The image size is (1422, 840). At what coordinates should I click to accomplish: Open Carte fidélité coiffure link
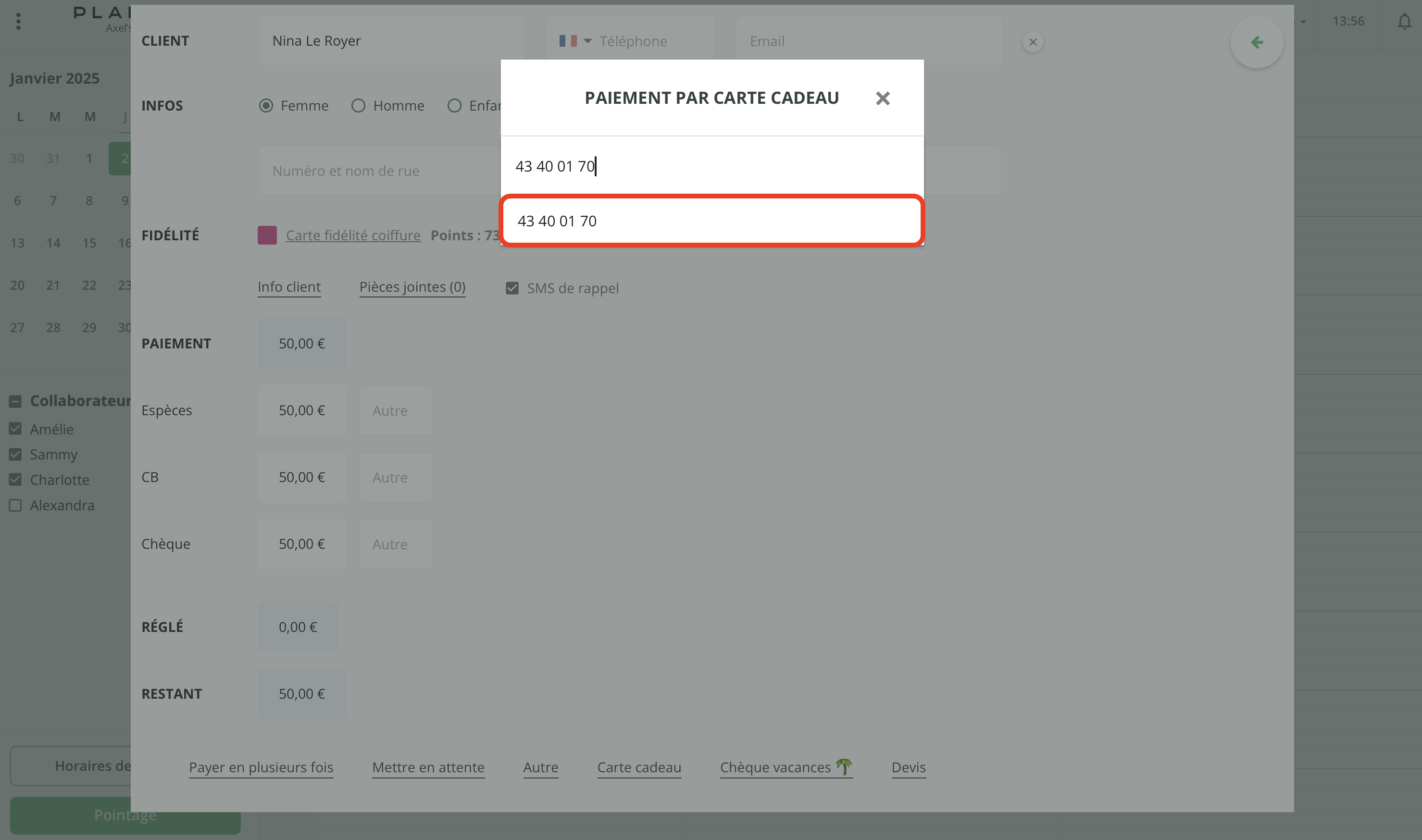click(353, 235)
